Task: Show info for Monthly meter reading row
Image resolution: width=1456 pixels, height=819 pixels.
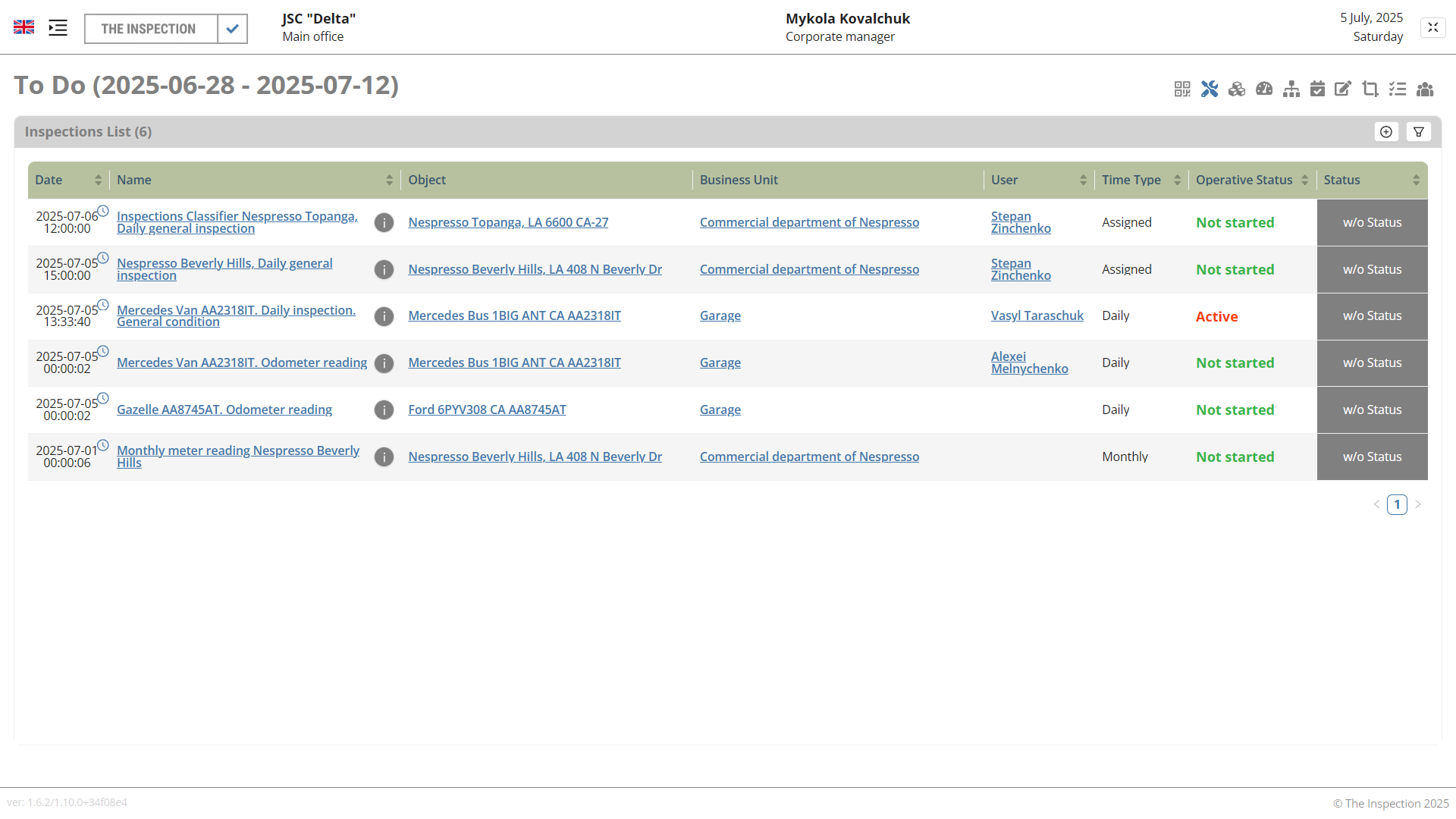Action: 384,457
